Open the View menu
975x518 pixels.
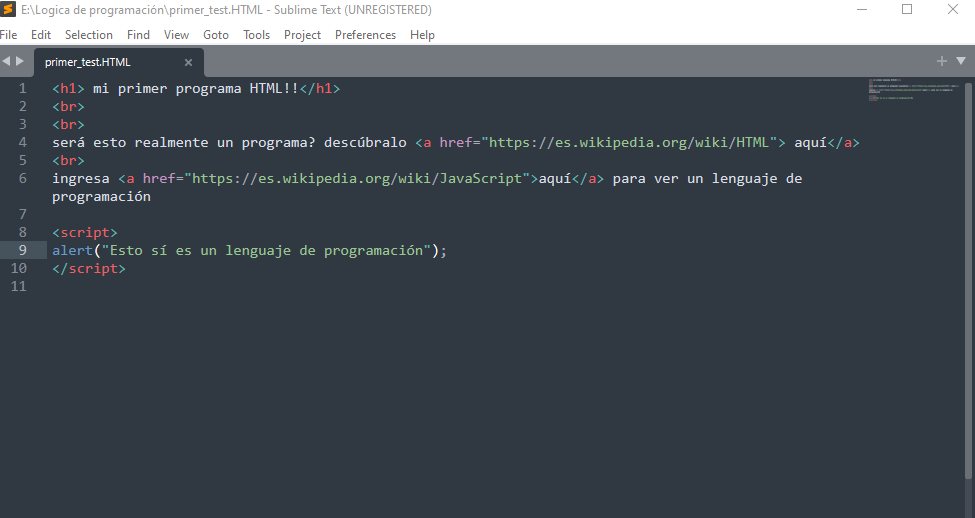pos(176,35)
